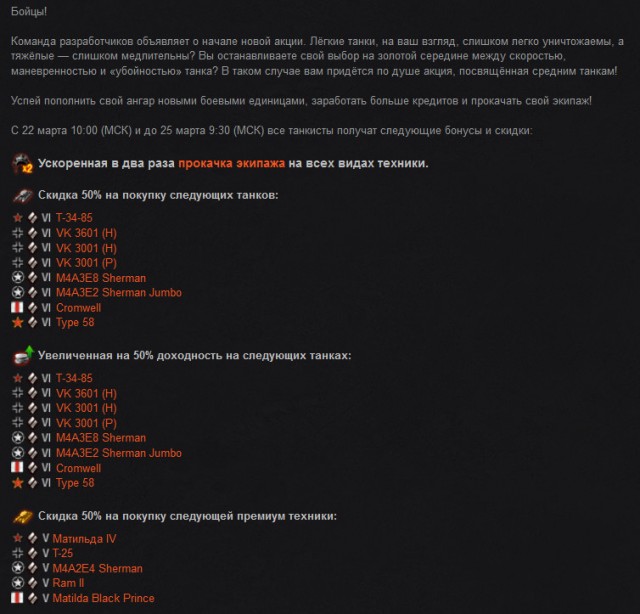The height and width of the screenshot is (614, 640).
Task: Open VK 3001 (P) link in the discount list
Action: click(x=86, y=263)
